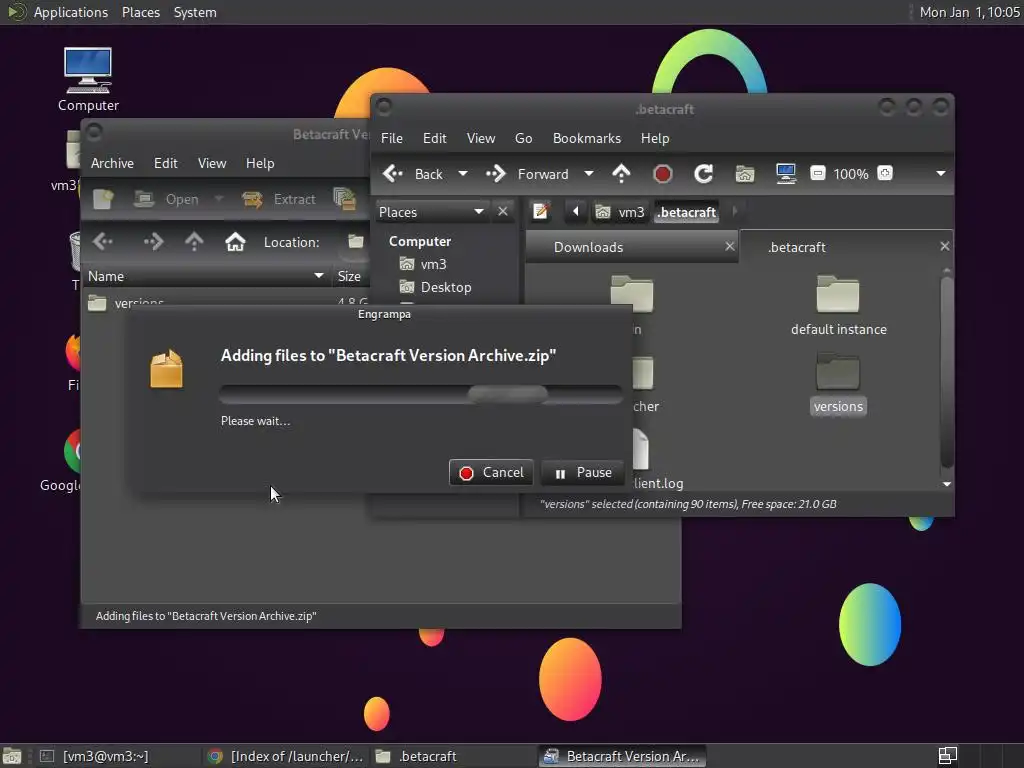Open file manager's Edit menu

[x=434, y=138]
